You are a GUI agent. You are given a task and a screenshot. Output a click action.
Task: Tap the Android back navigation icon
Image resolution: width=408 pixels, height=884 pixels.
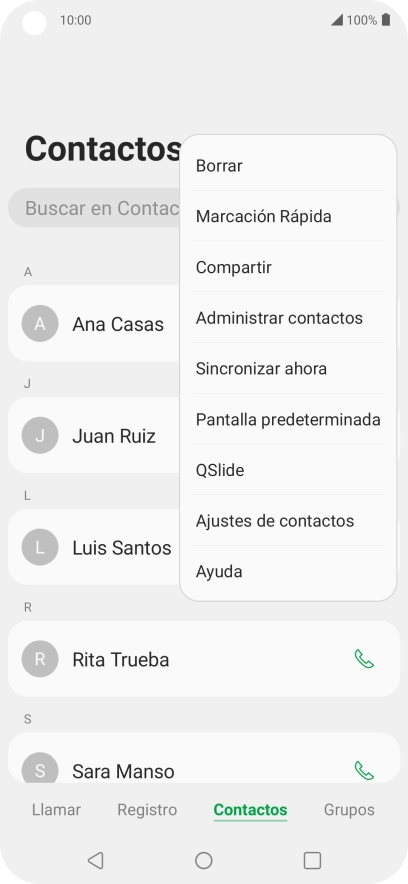pyautogui.click(x=95, y=860)
